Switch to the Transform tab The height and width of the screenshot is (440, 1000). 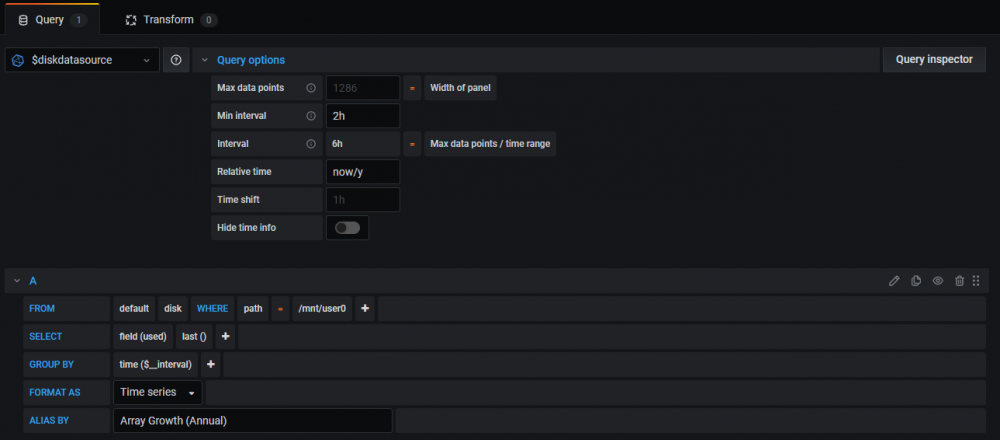tap(172, 20)
